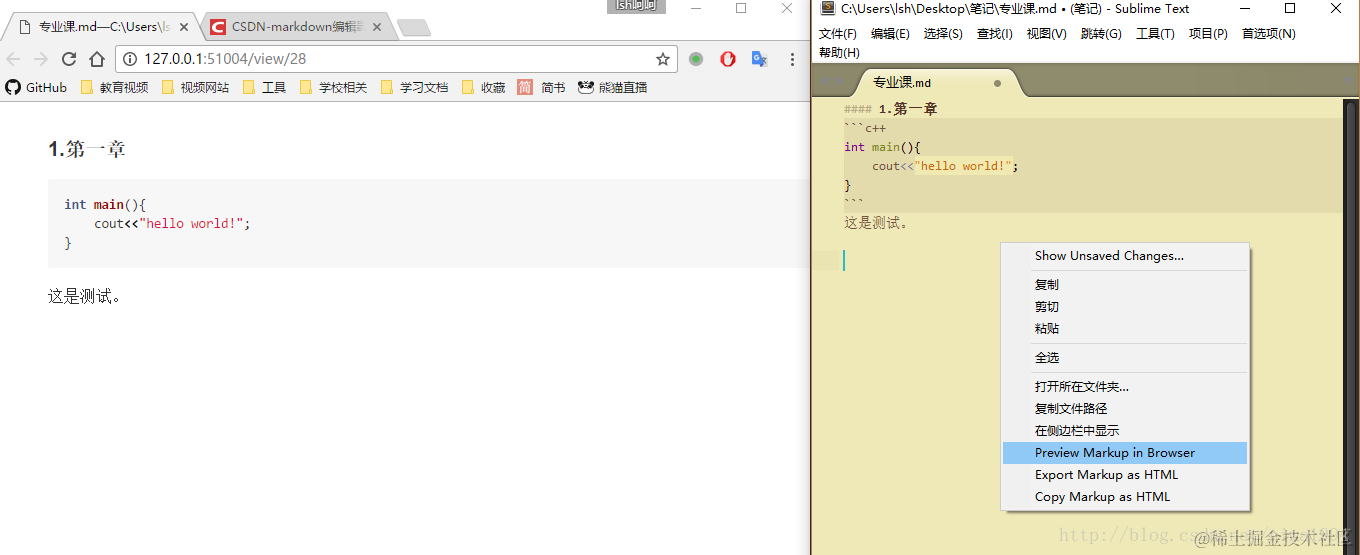Bookmark this page with star icon
The width and height of the screenshot is (1360, 555).
pos(662,59)
